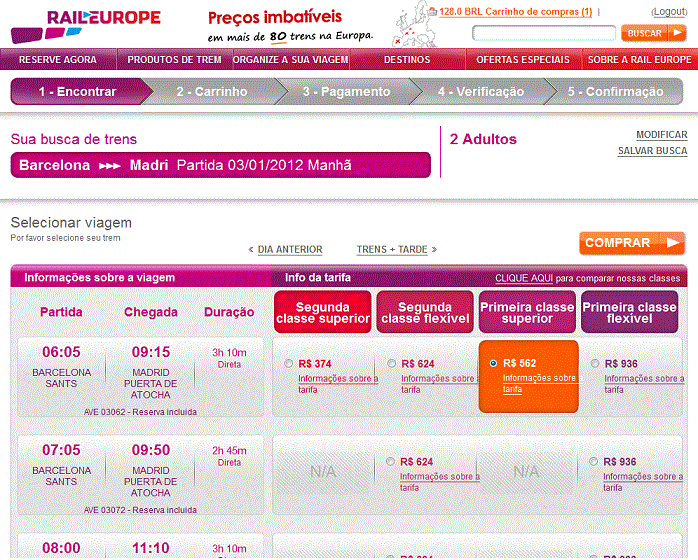Click the orange BUSCAR button
The width and height of the screenshot is (698, 560).
point(653,33)
